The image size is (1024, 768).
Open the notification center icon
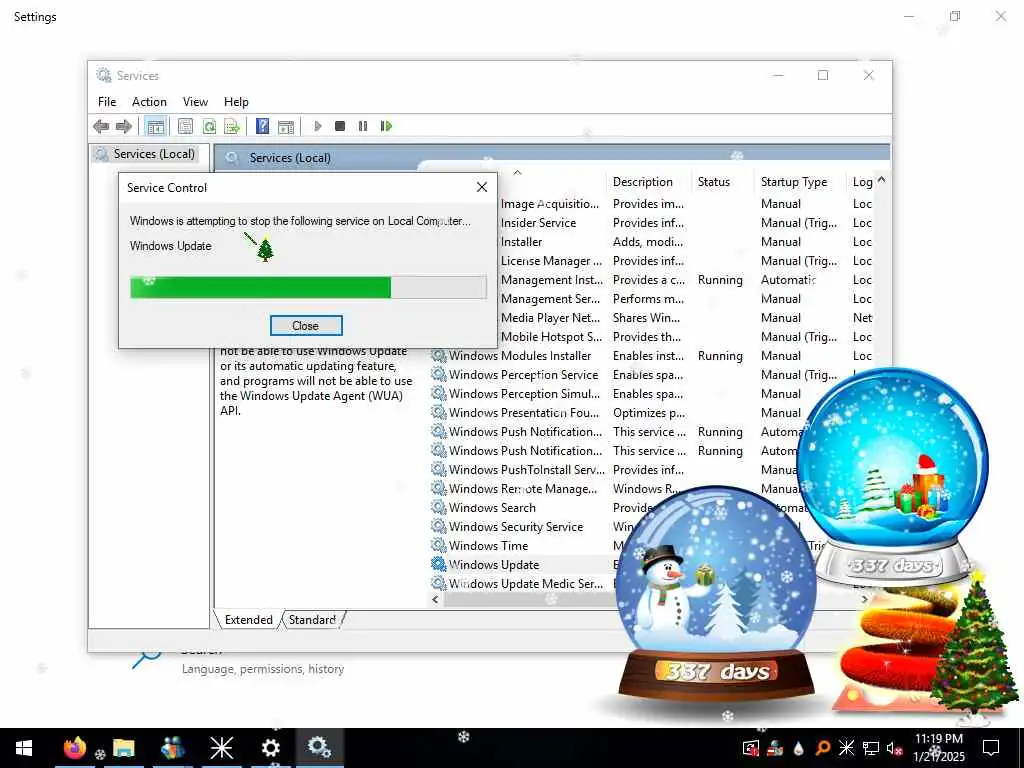991,748
